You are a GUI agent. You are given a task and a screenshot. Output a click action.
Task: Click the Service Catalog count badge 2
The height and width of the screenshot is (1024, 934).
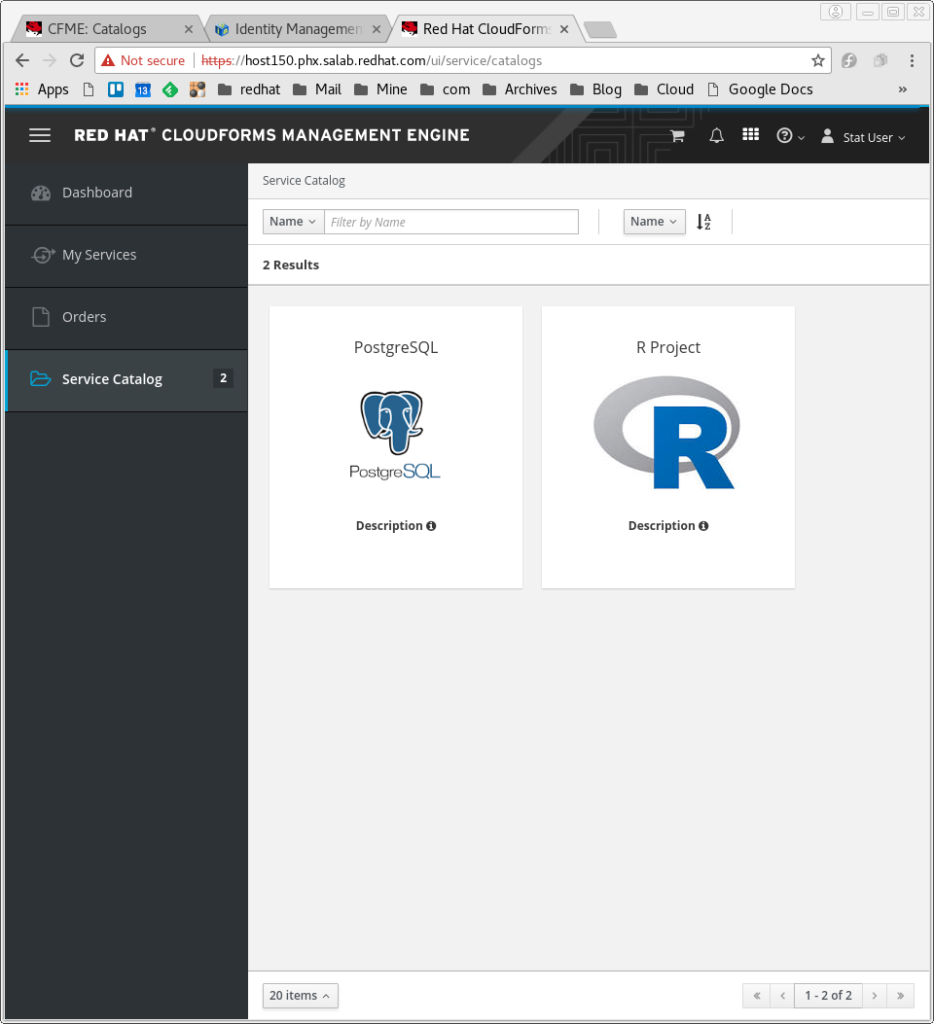pos(223,378)
